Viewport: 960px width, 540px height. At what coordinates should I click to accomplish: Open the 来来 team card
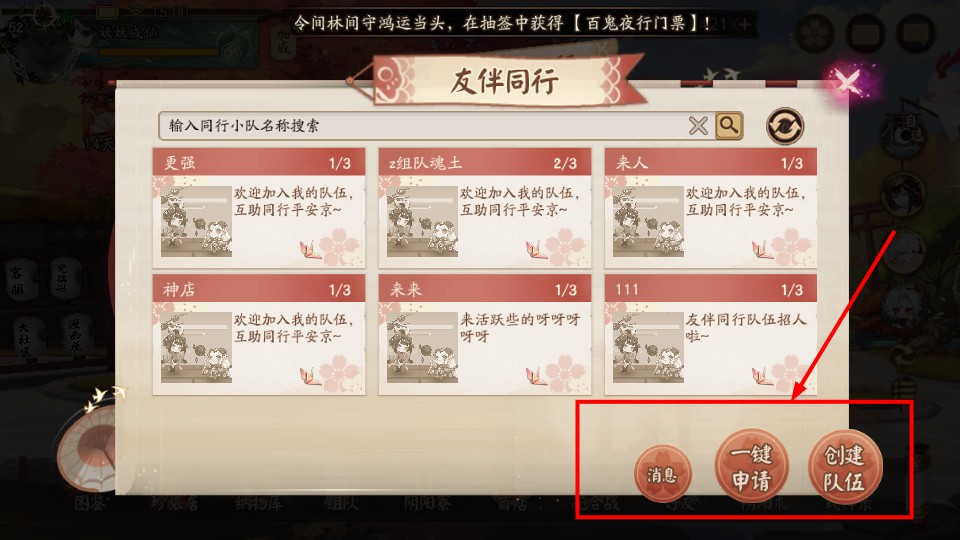[485, 335]
